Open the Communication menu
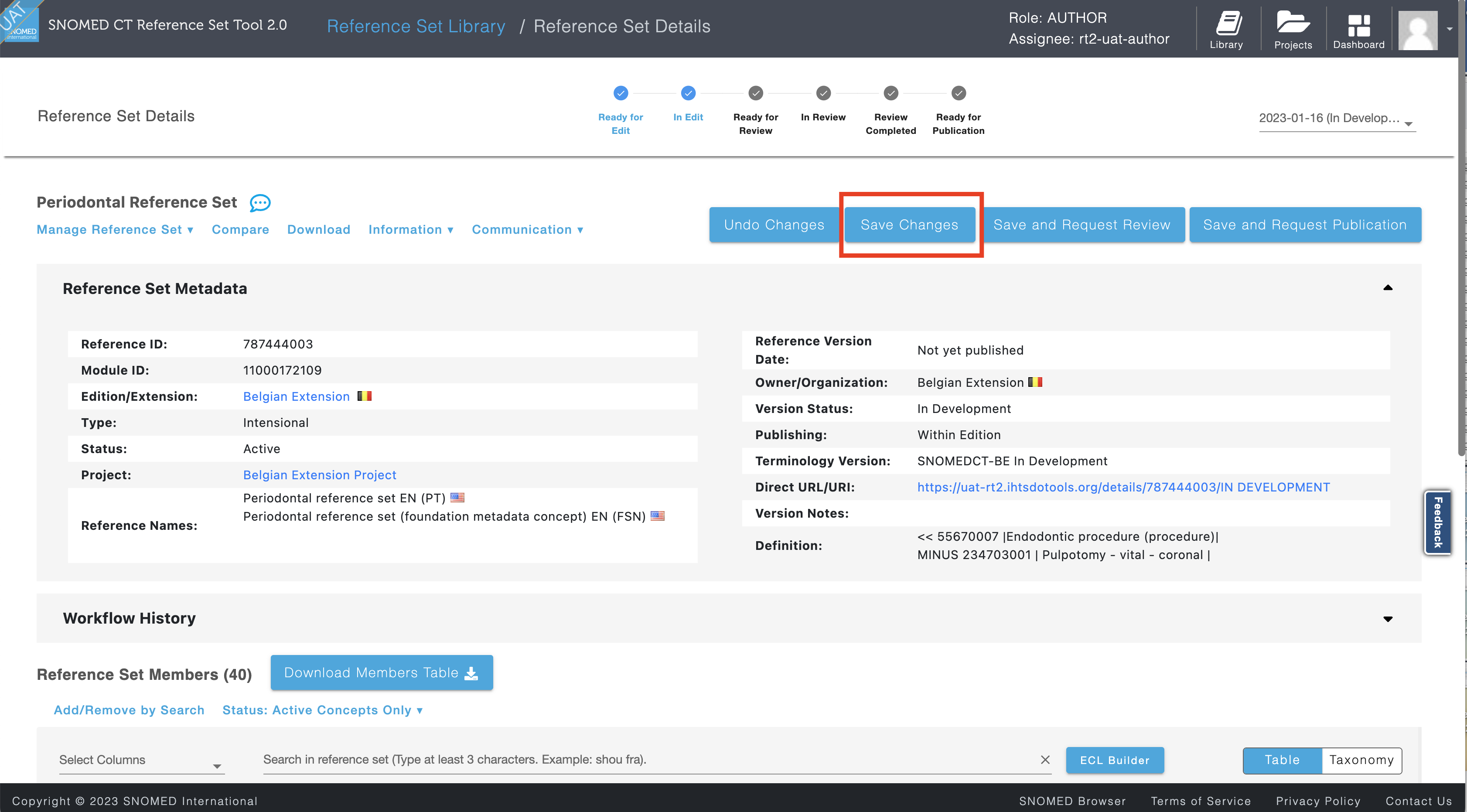 point(527,229)
